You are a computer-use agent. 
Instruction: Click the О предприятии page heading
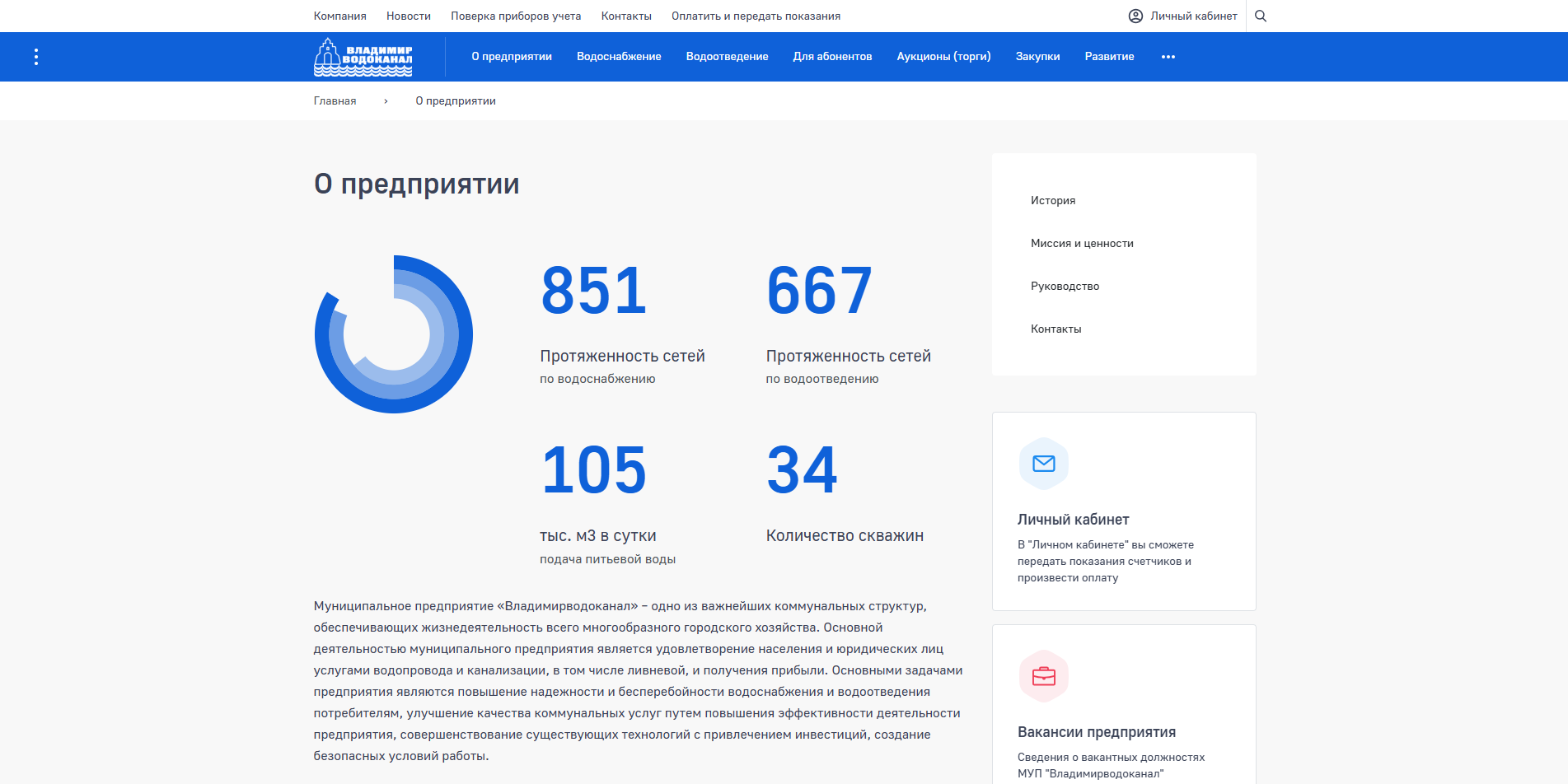click(416, 184)
